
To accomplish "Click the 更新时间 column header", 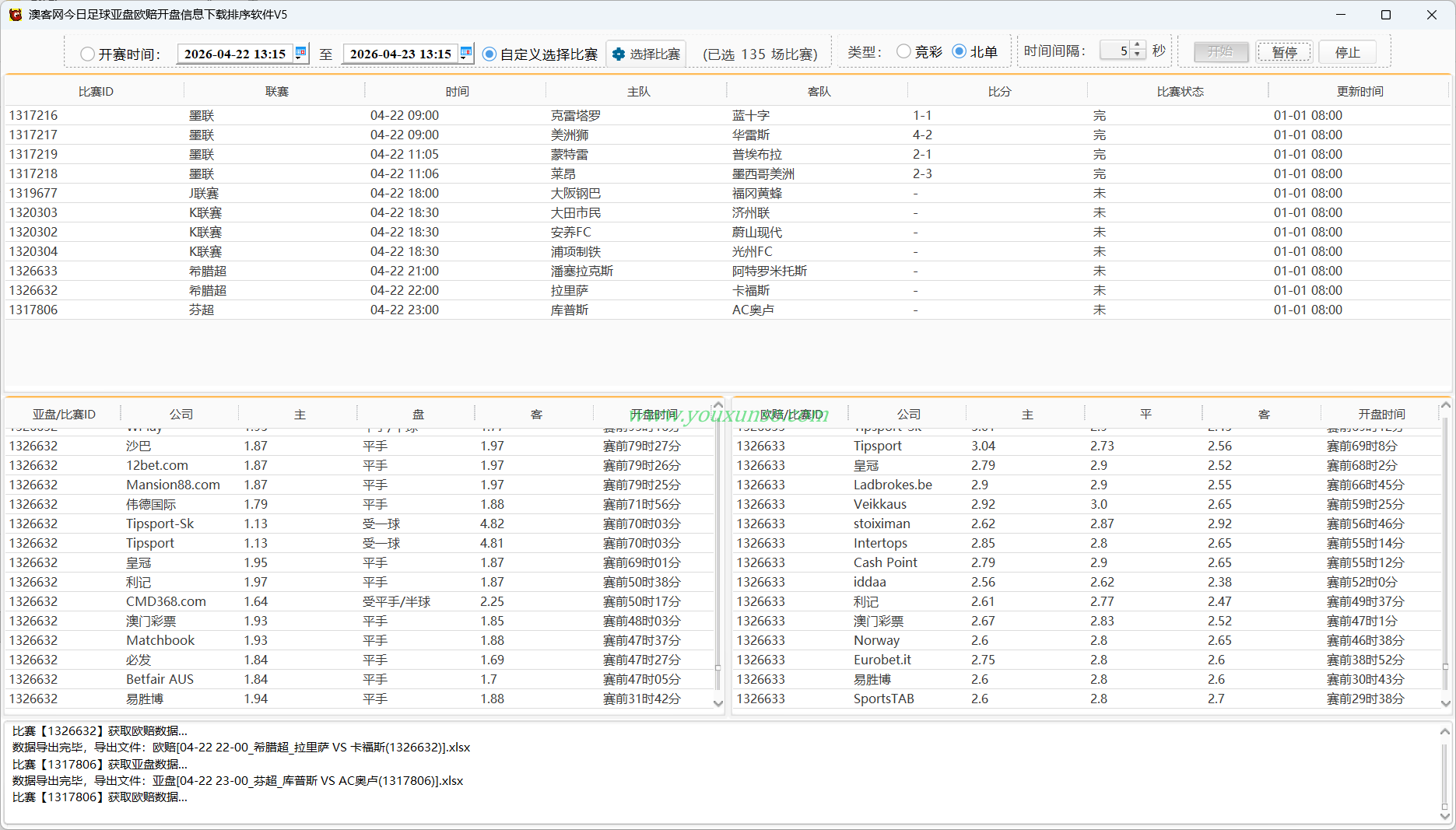I will coord(1360,92).
